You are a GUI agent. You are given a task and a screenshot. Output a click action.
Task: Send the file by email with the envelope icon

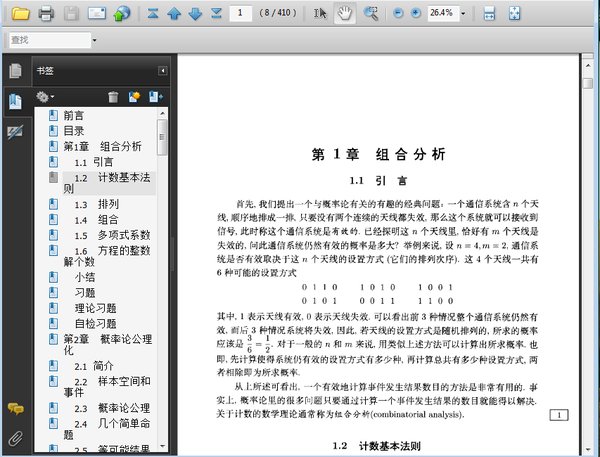tap(97, 13)
